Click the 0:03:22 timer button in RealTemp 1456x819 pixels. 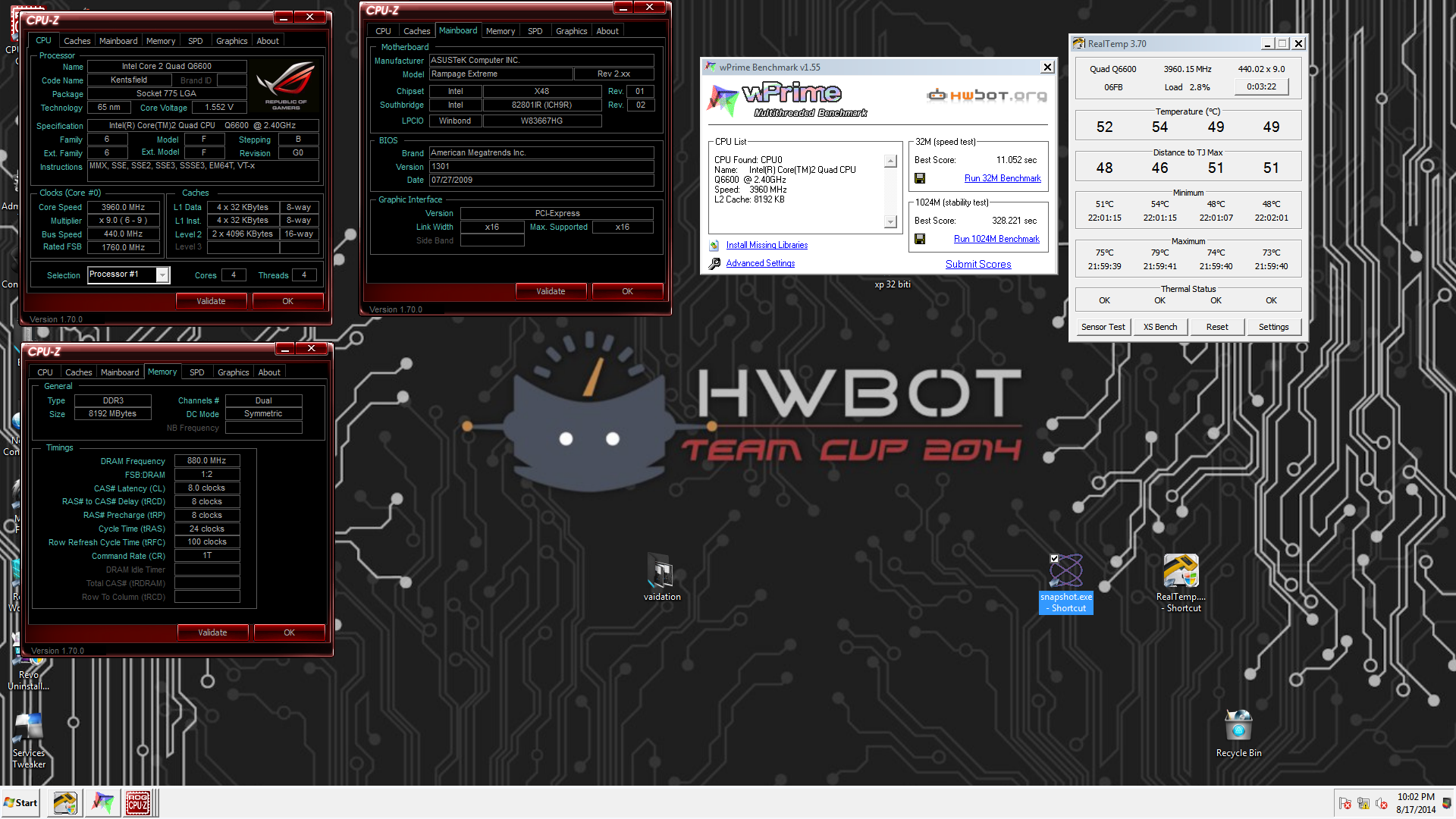coord(1262,86)
